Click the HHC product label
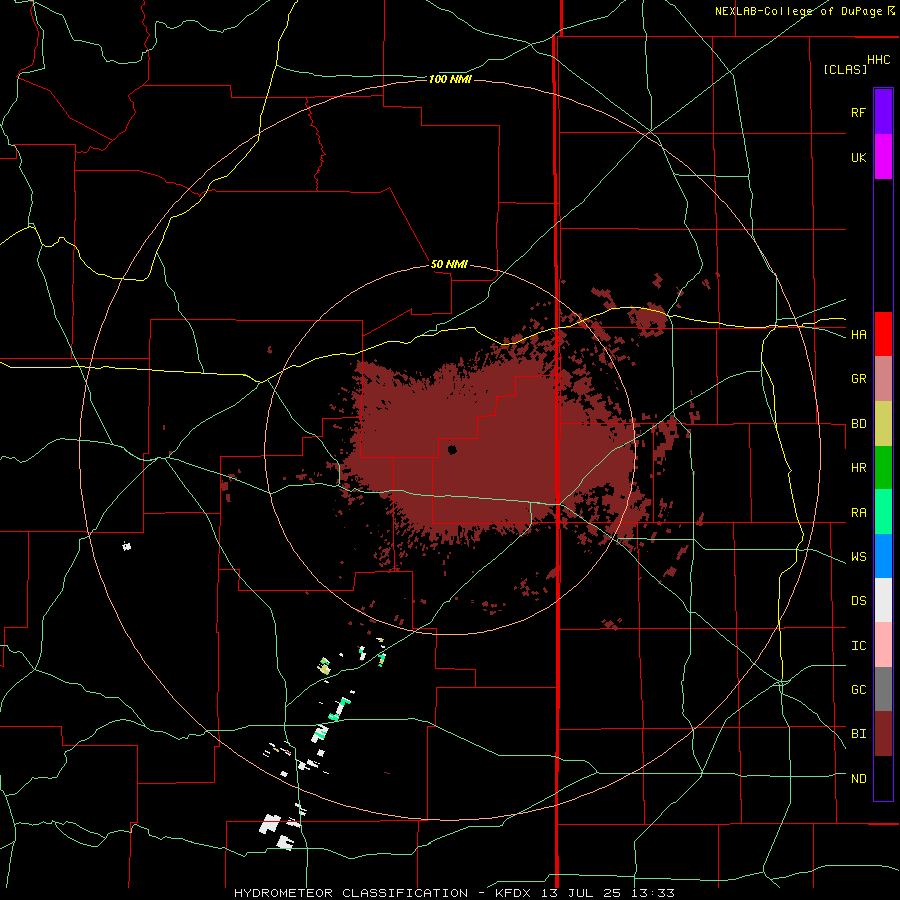Screen dimensions: 900x900 click(878, 60)
